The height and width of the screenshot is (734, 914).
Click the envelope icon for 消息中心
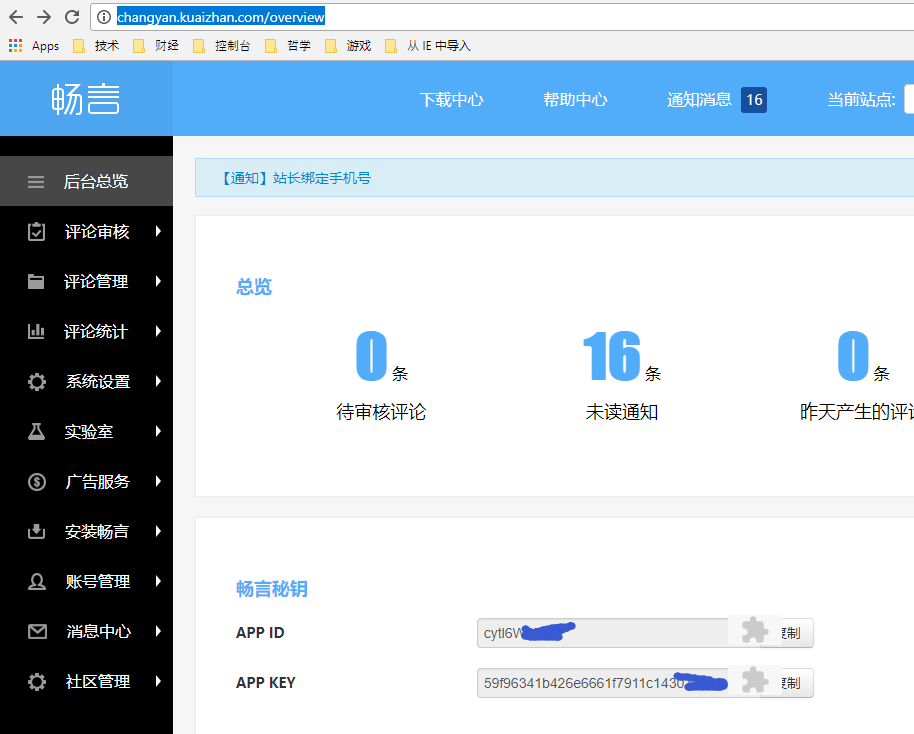[37, 631]
